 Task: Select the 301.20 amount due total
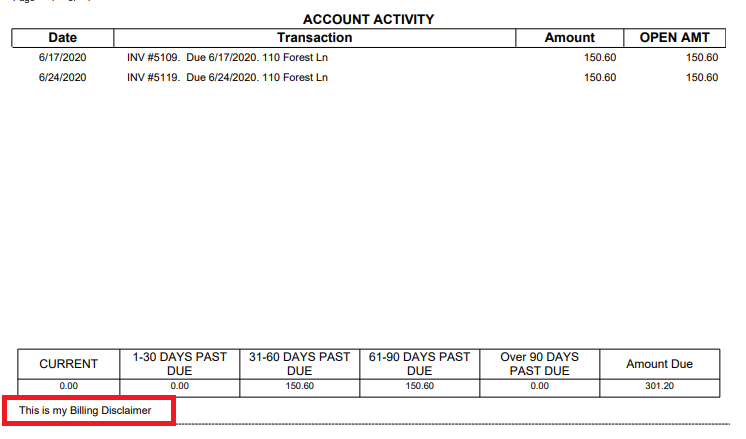tap(659, 386)
